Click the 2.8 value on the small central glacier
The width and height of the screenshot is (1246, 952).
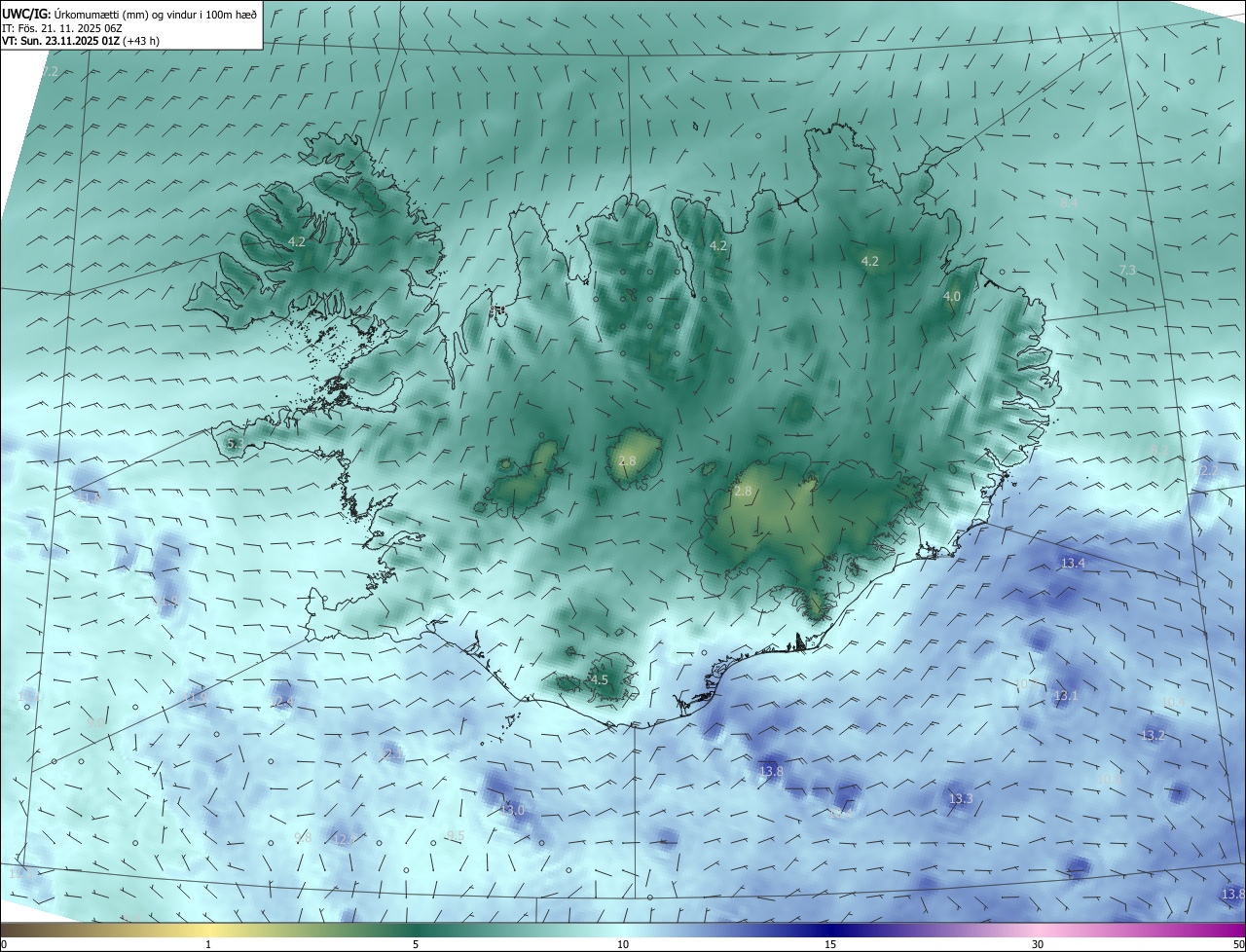pos(627,460)
